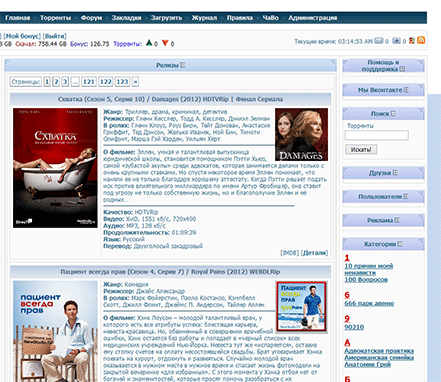
Task: Click the Мой бонус link
Action: point(22,36)
